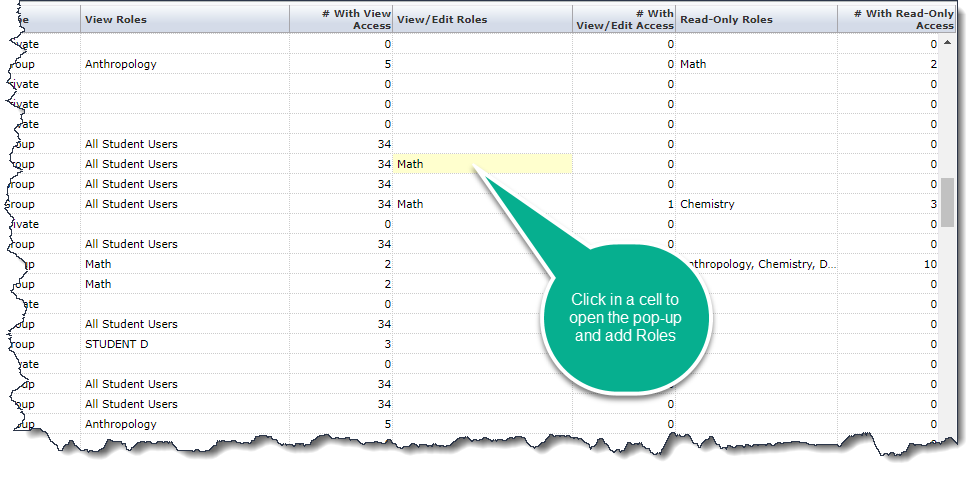Click Anthropology view role in read-only Math row
The width and height of the screenshot is (973, 477).
click(x=184, y=64)
